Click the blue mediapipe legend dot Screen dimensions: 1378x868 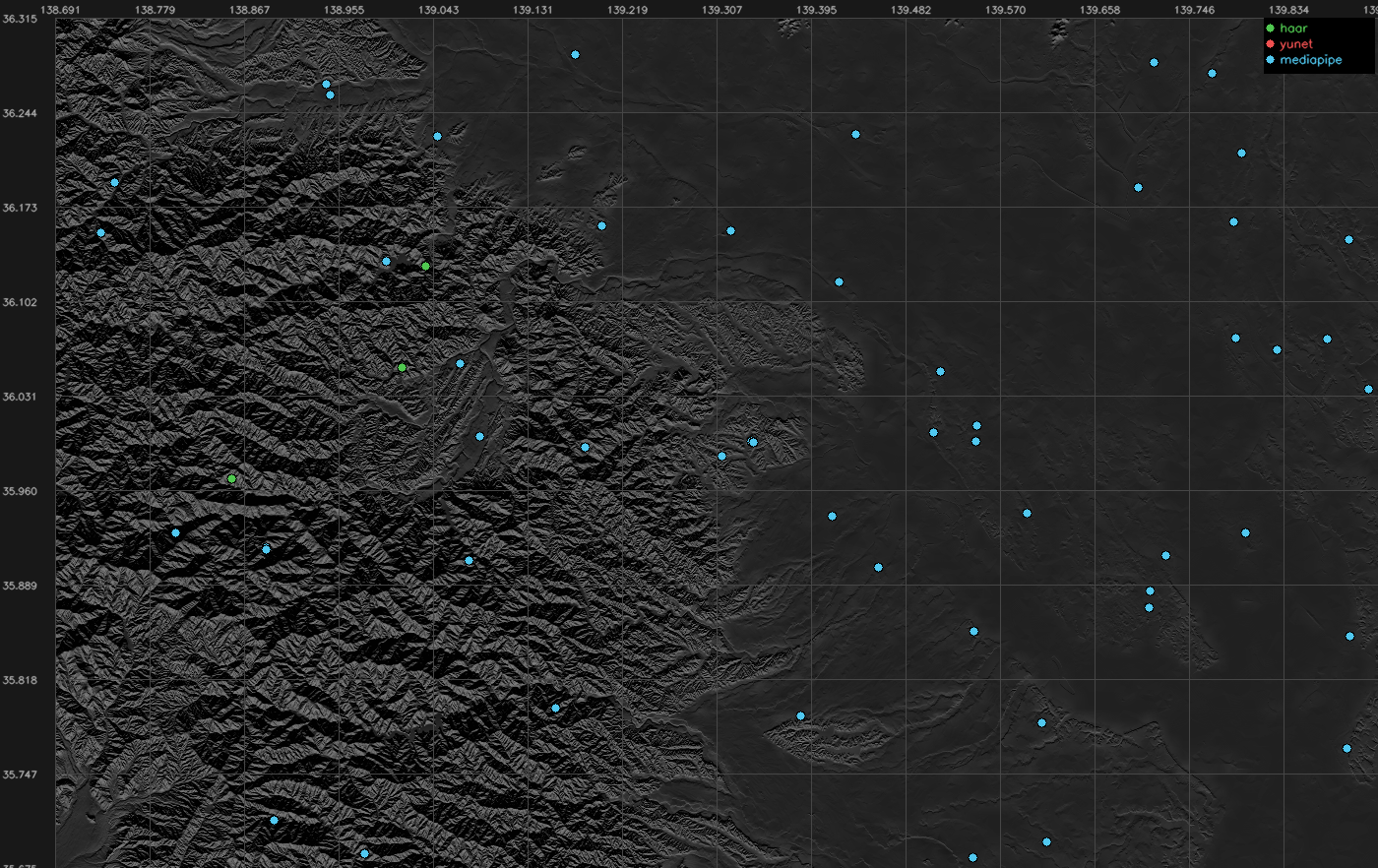pos(1270,60)
